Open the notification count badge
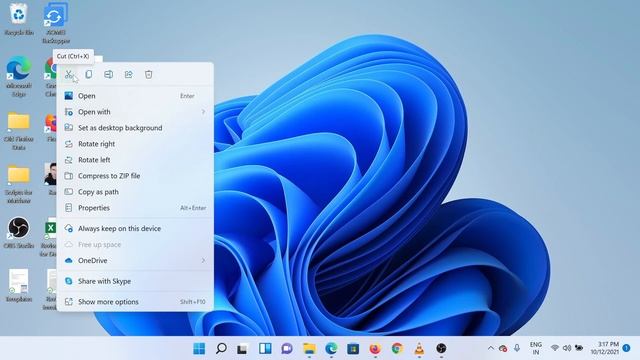 [x=627, y=348]
